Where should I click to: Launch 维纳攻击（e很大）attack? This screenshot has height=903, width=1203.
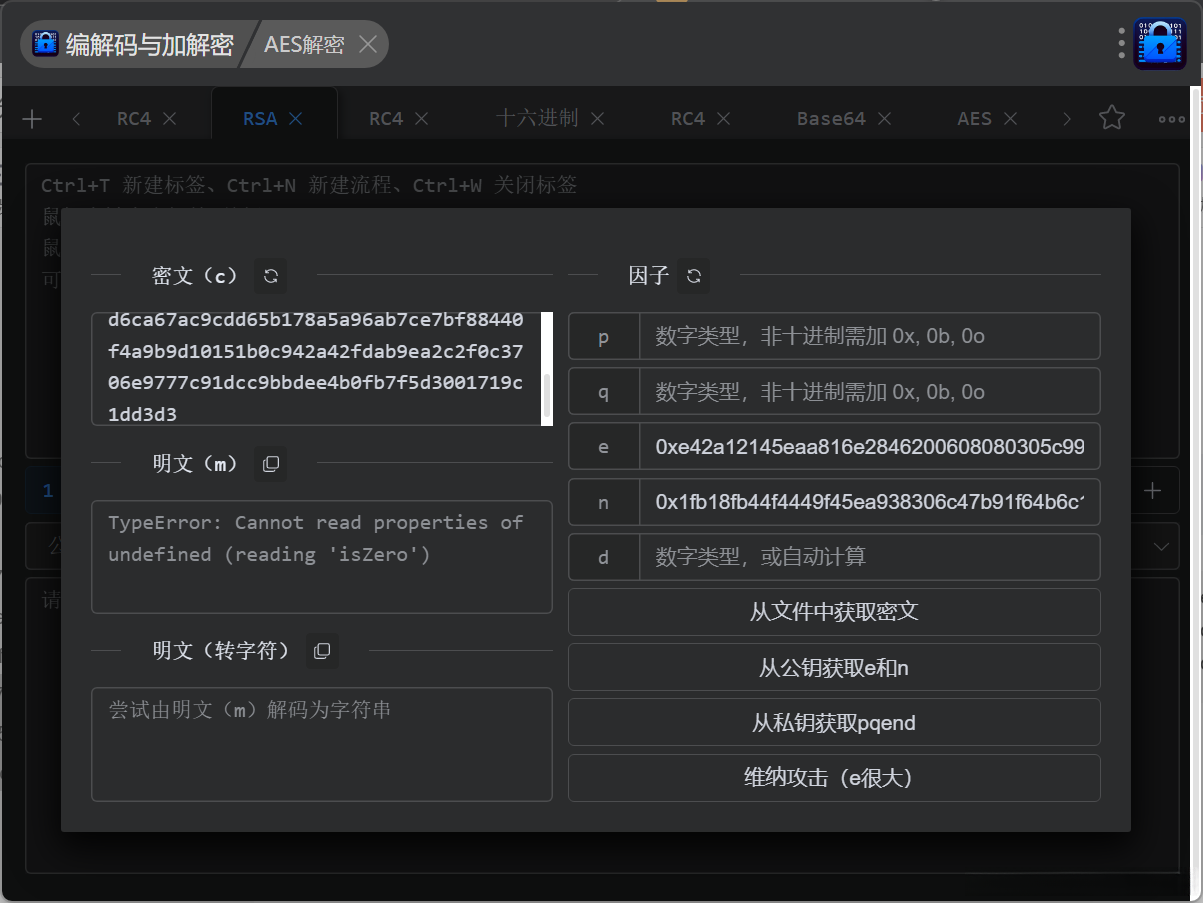click(834, 778)
